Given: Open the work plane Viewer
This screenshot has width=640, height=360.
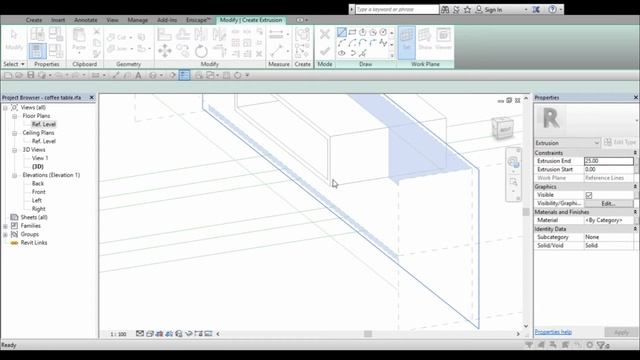Looking at the screenshot, I should pos(443,40).
